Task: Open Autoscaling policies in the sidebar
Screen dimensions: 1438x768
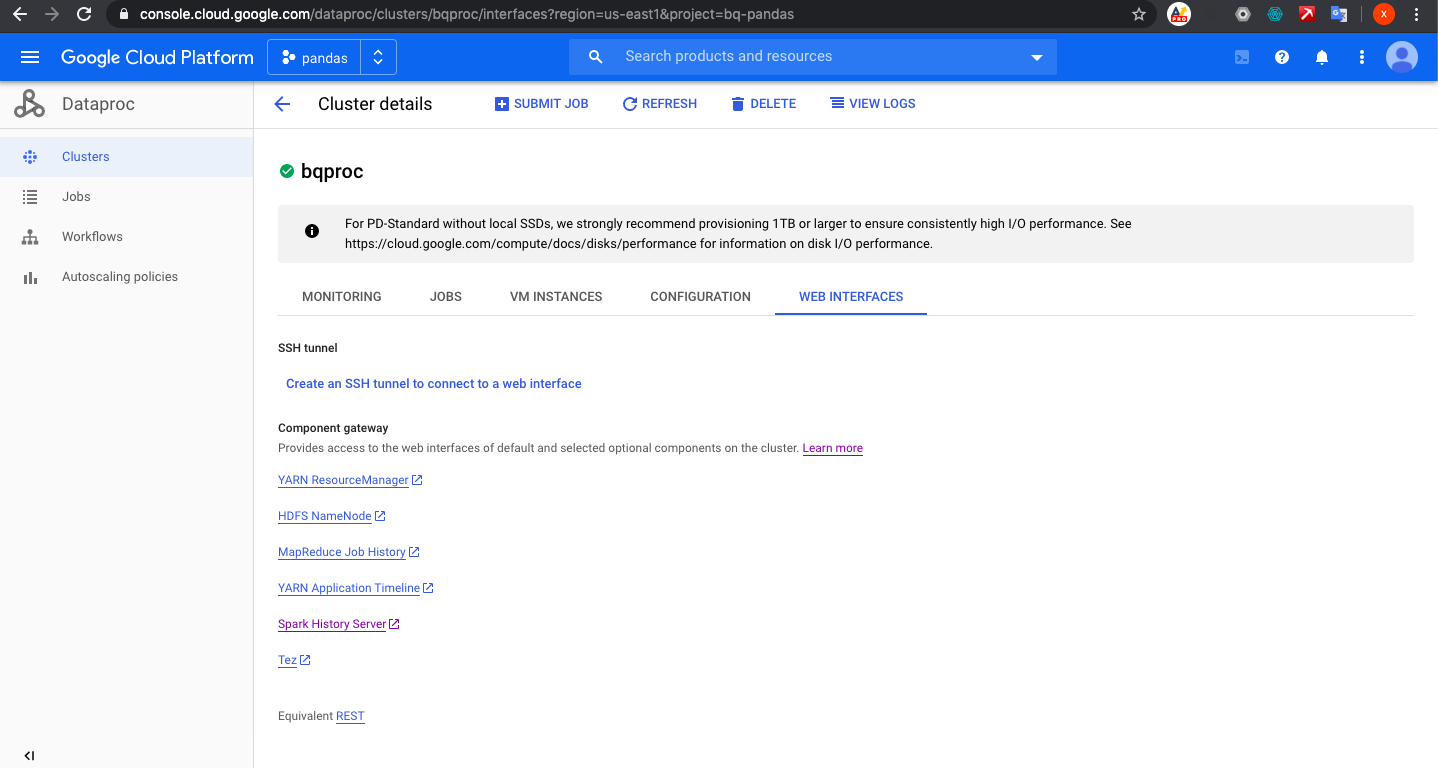Action: coord(126,277)
